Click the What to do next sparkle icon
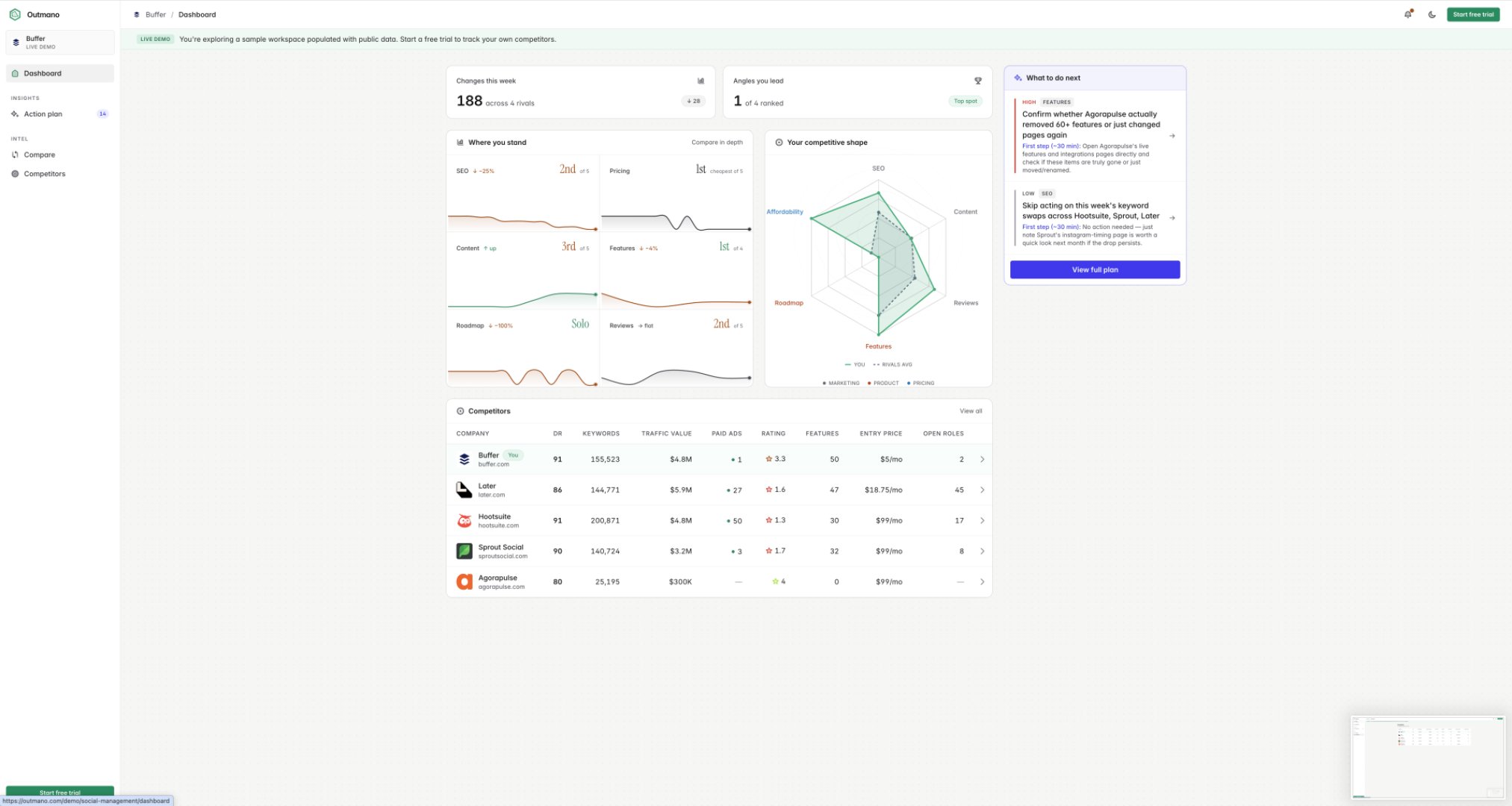Viewport: 1512px width, 806px height. (x=1018, y=78)
